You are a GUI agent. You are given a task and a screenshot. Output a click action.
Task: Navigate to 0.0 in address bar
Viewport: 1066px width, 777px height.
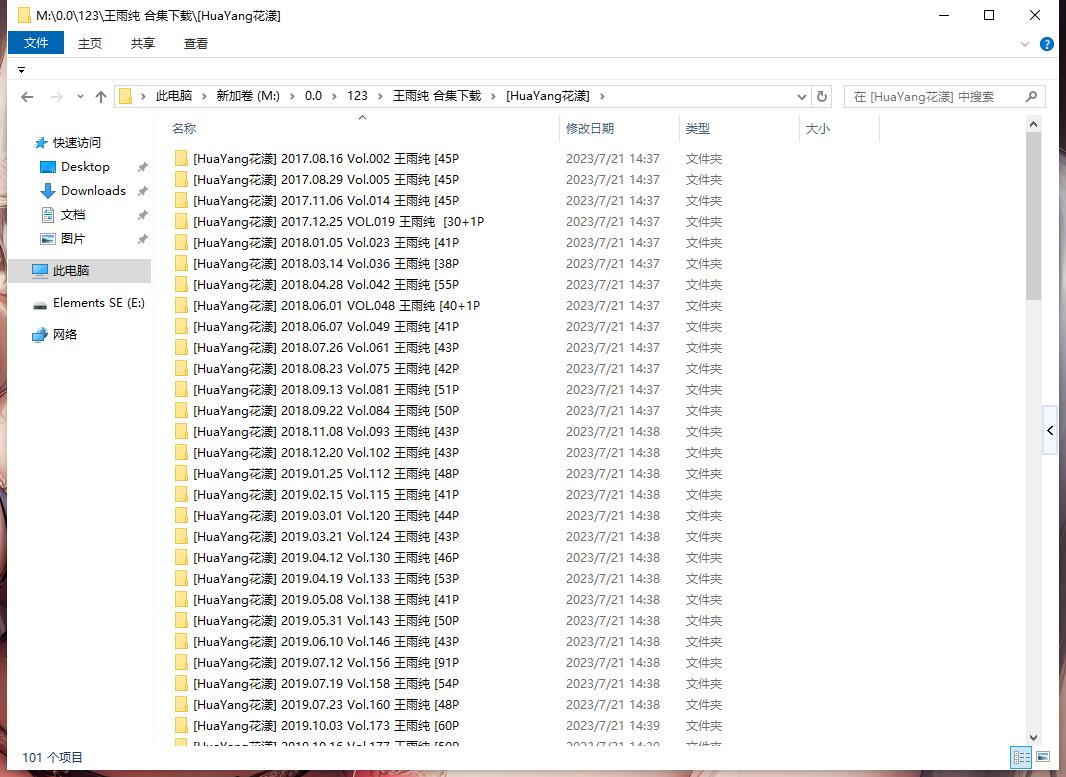coord(313,96)
